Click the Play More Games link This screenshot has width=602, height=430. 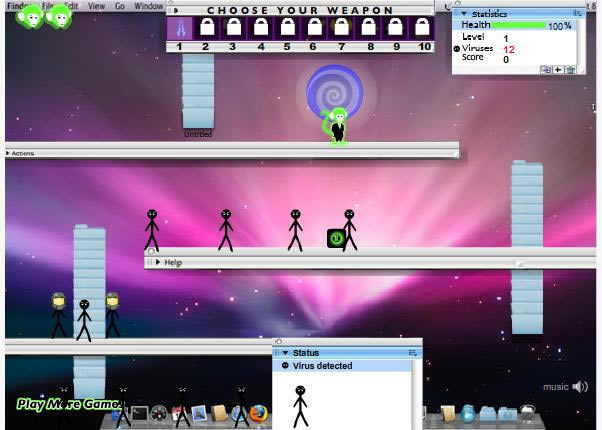pyautogui.click(x=70, y=404)
